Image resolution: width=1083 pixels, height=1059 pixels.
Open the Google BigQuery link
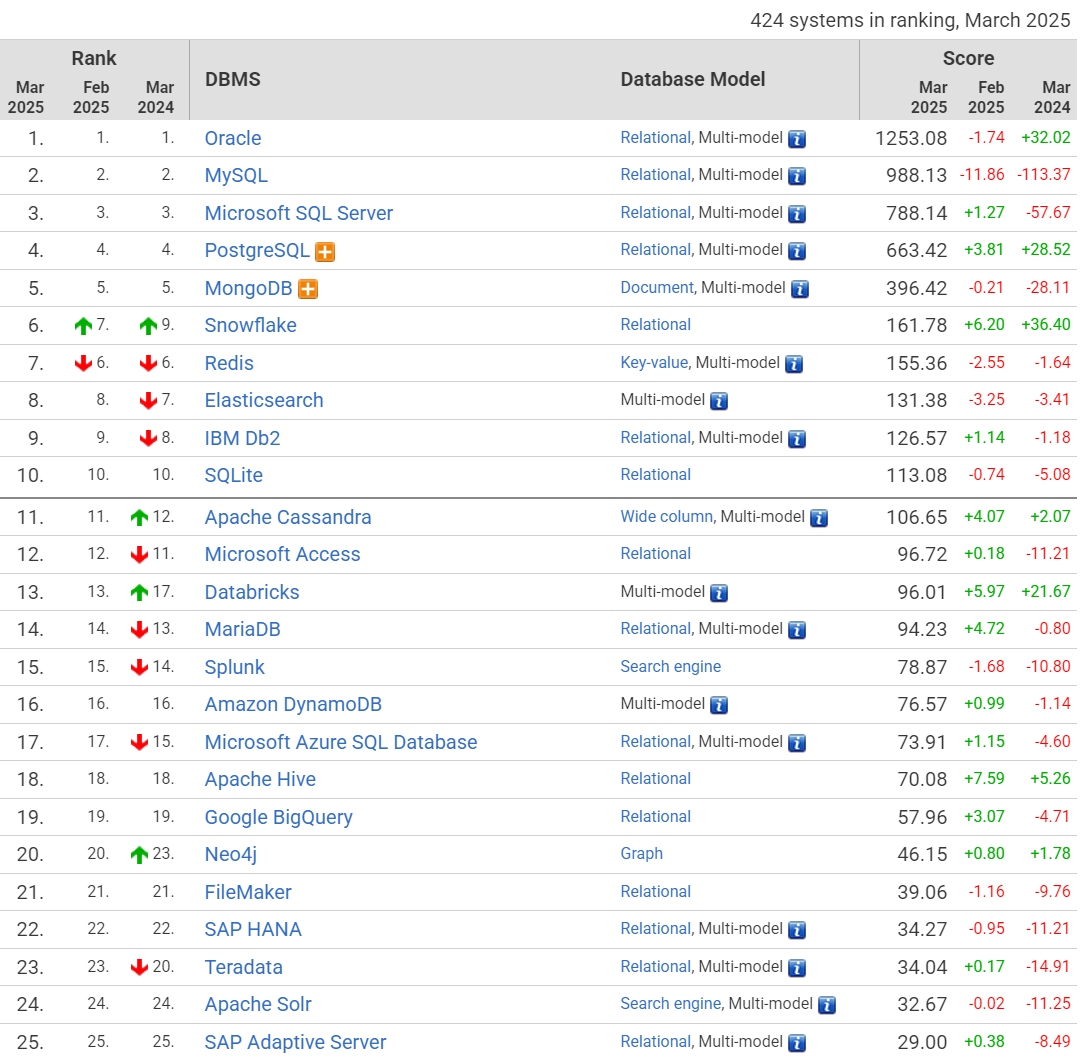(x=278, y=817)
